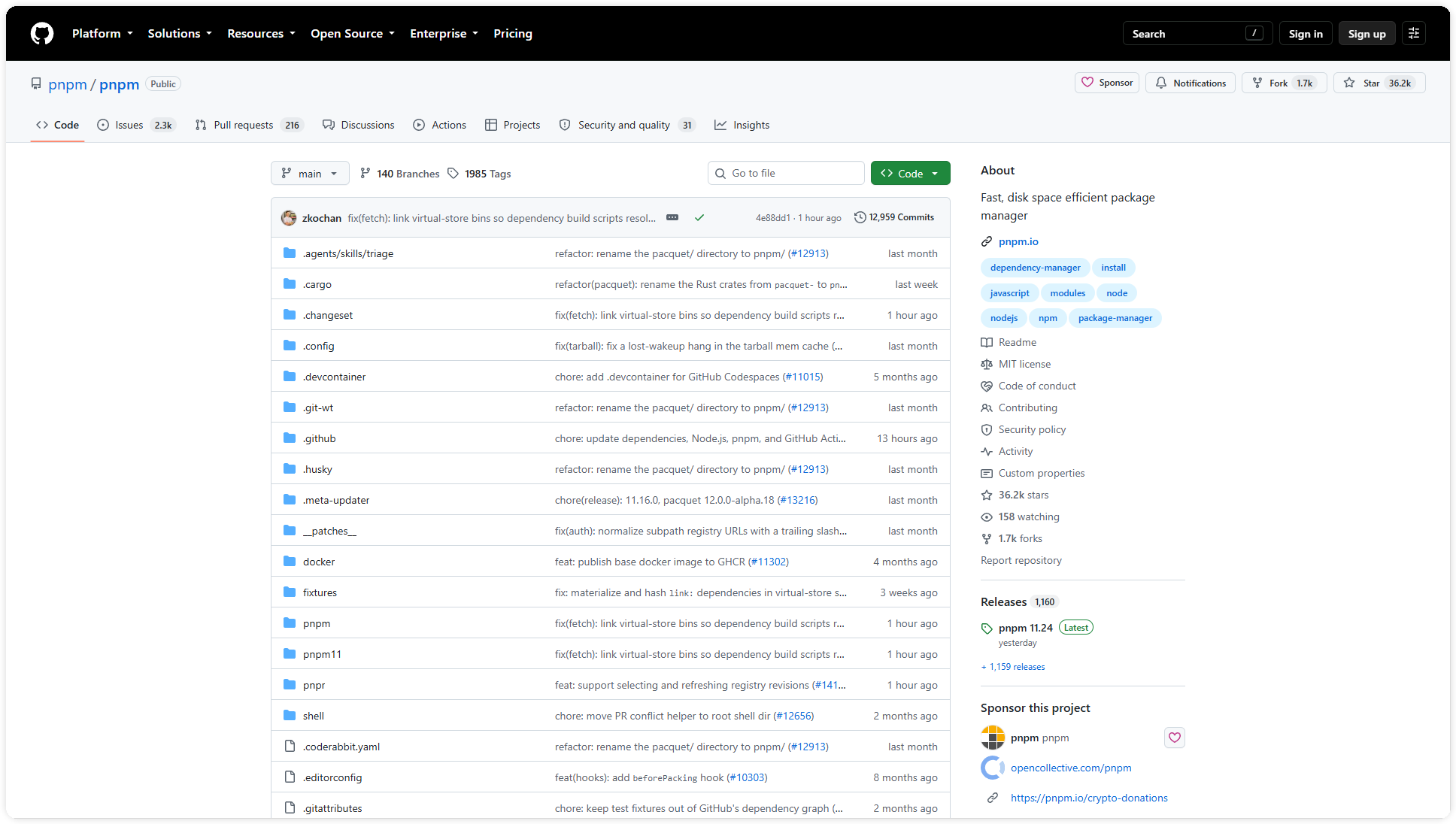1456x824 pixels.
Task: Open the Insights tab
Action: [742, 125]
